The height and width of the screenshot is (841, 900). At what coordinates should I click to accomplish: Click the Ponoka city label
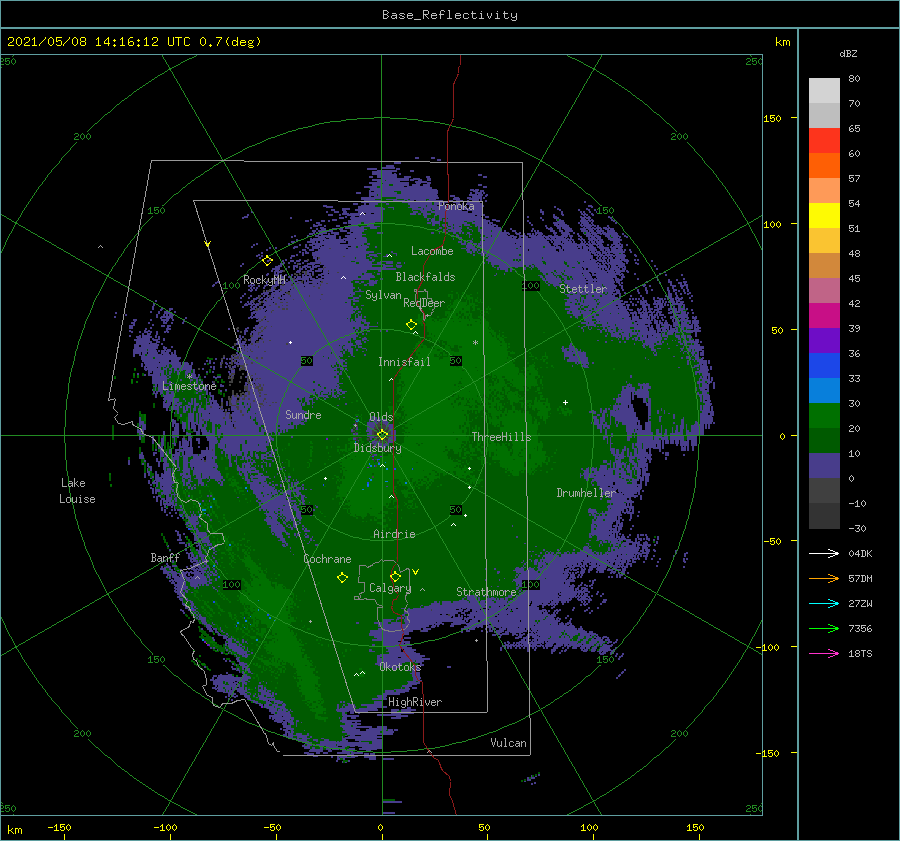click(456, 206)
